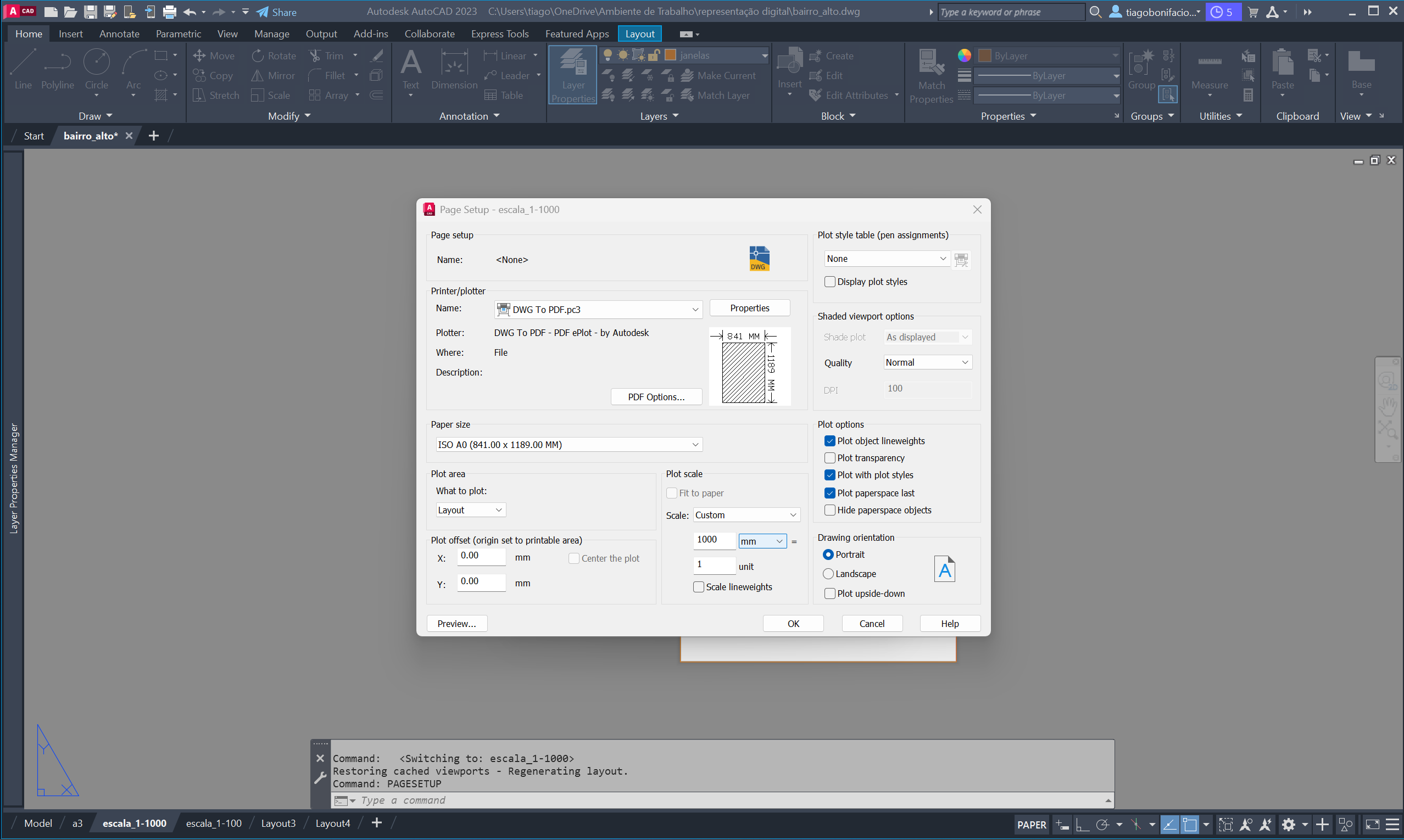Click the janelas layer color swatch
1404x840 pixels.
coord(670,55)
